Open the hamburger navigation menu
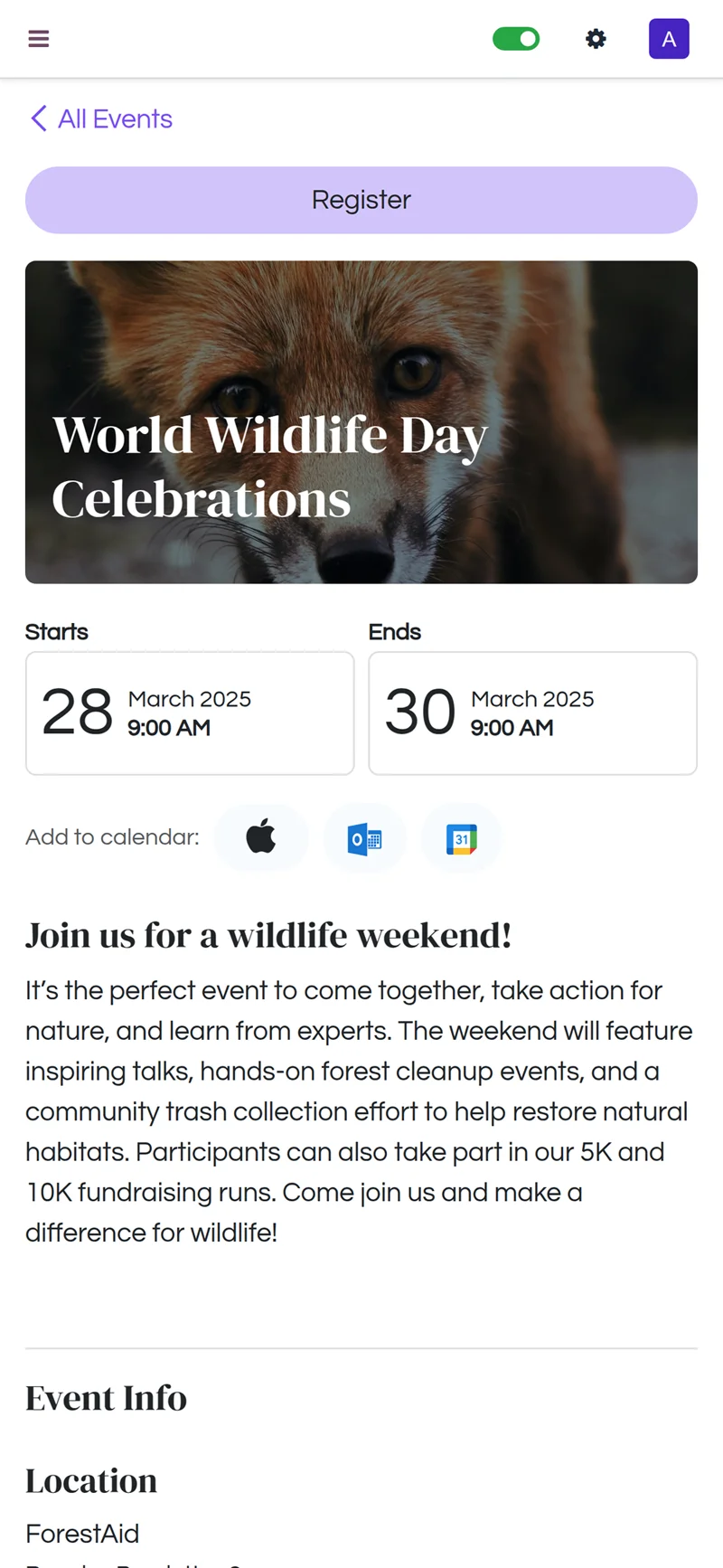 click(39, 39)
